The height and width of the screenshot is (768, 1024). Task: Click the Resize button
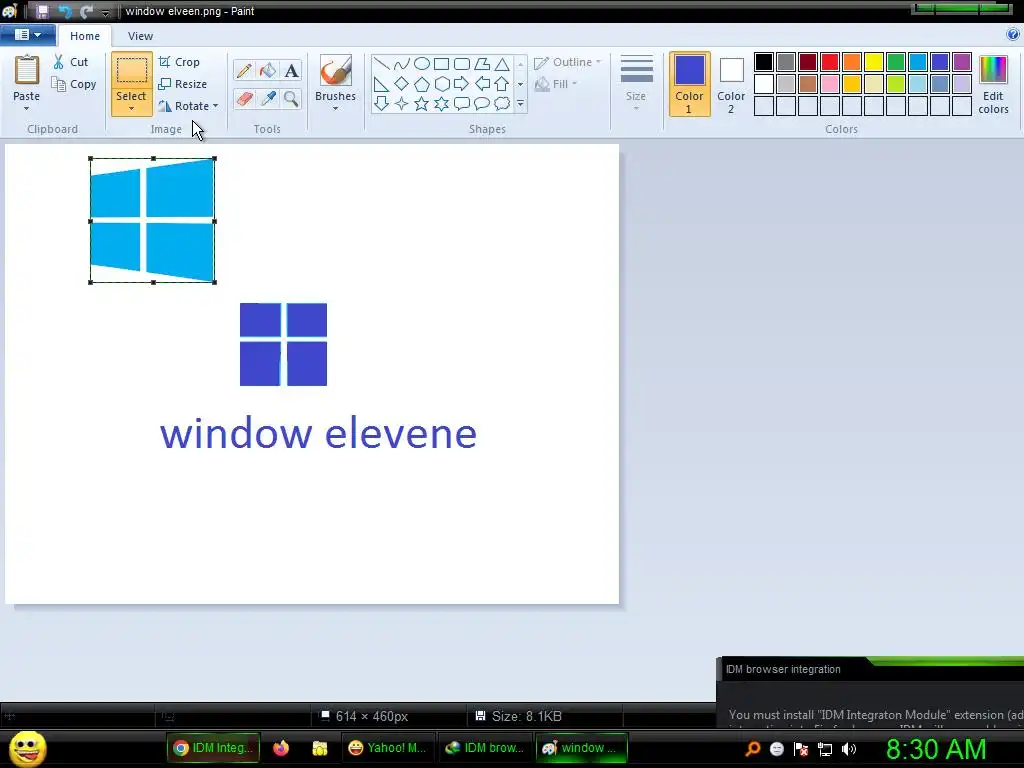click(183, 84)
